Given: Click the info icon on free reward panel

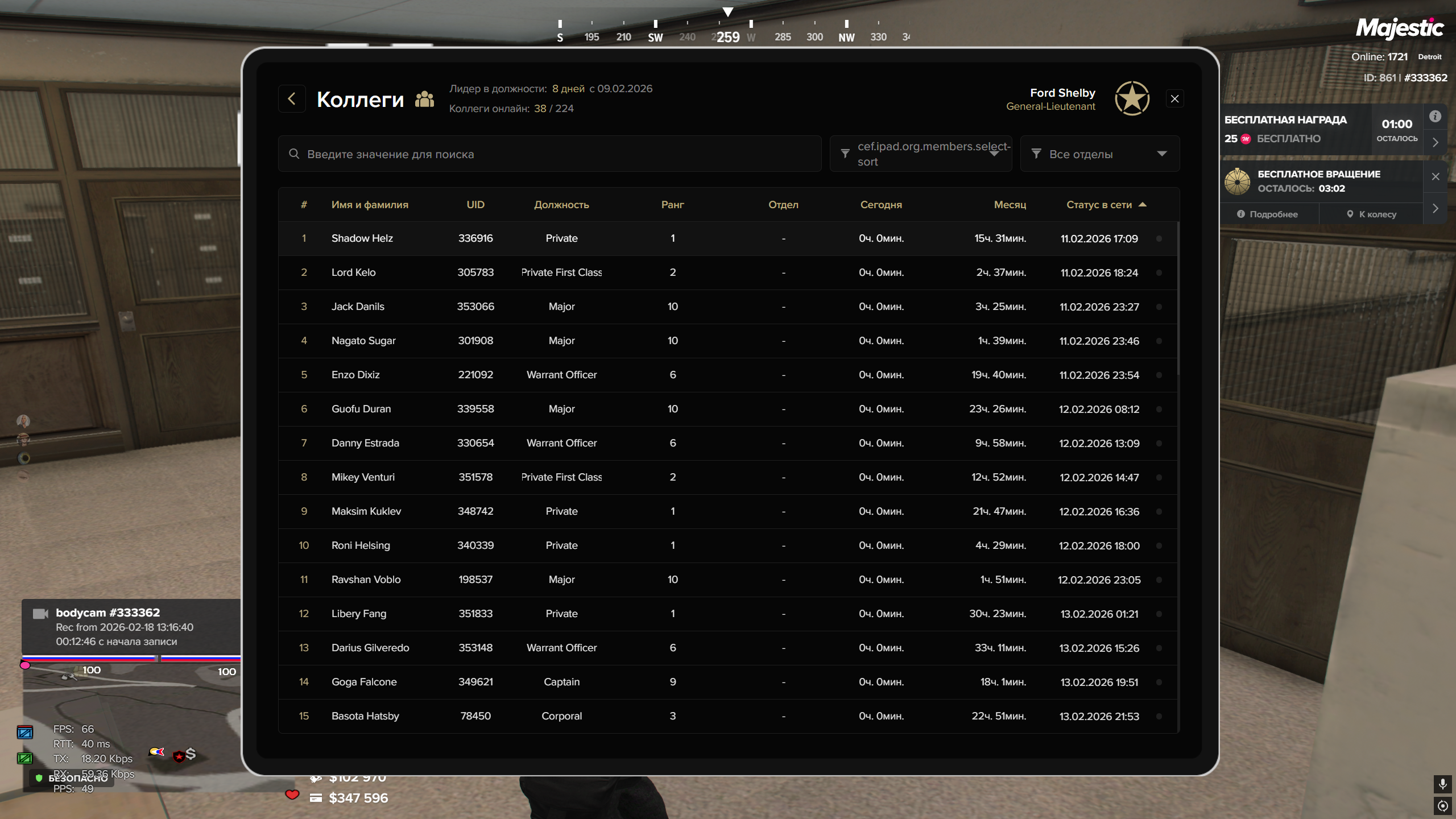Looking at the screenshot, I should [1435, 117].
